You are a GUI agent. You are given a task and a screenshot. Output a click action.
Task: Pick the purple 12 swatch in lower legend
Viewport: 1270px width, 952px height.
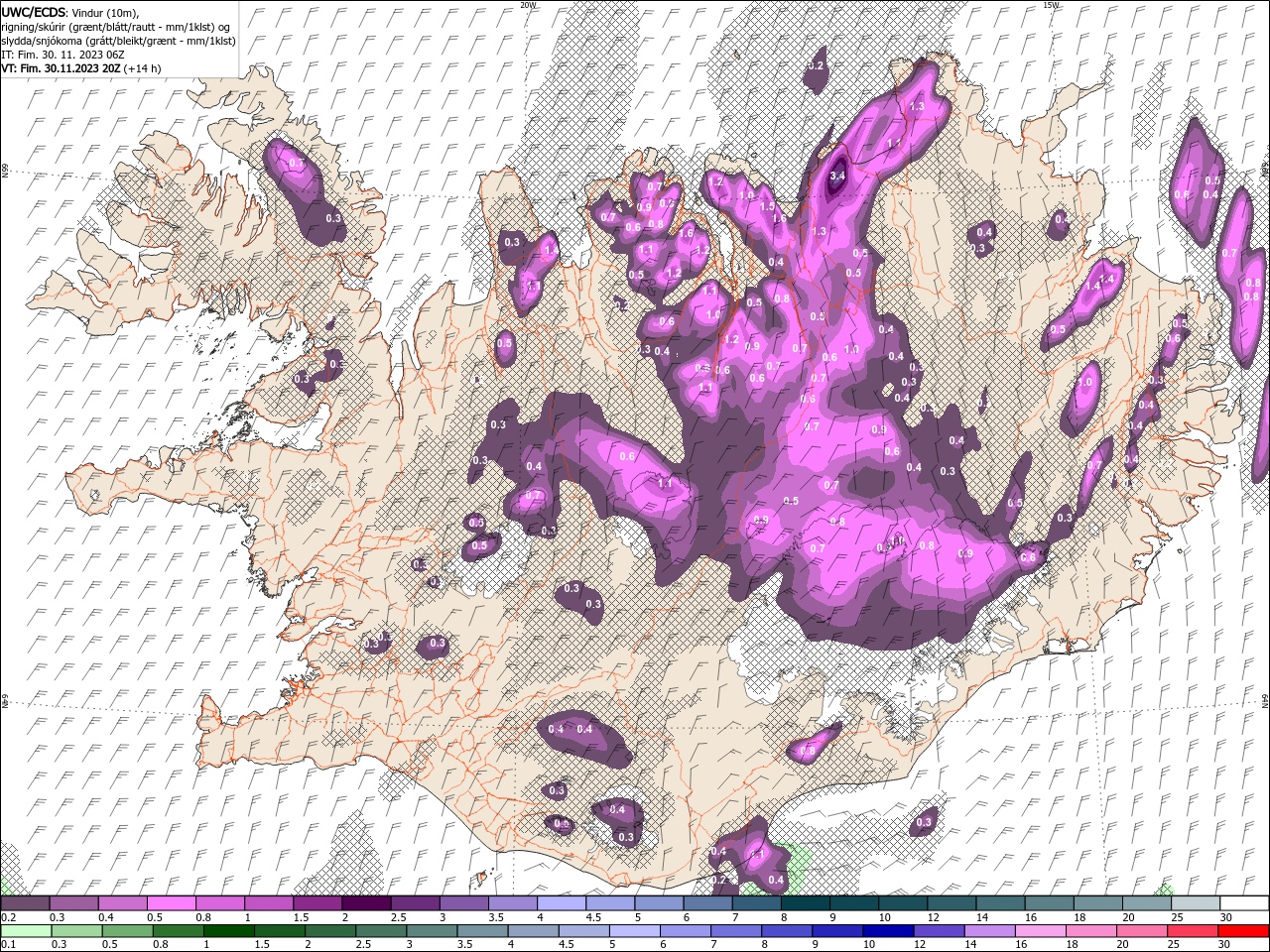pos(939,931)
